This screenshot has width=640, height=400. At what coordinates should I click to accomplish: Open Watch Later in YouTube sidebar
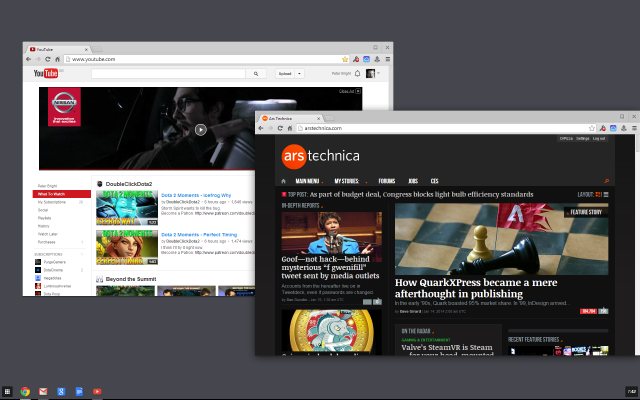pos(48,234)
